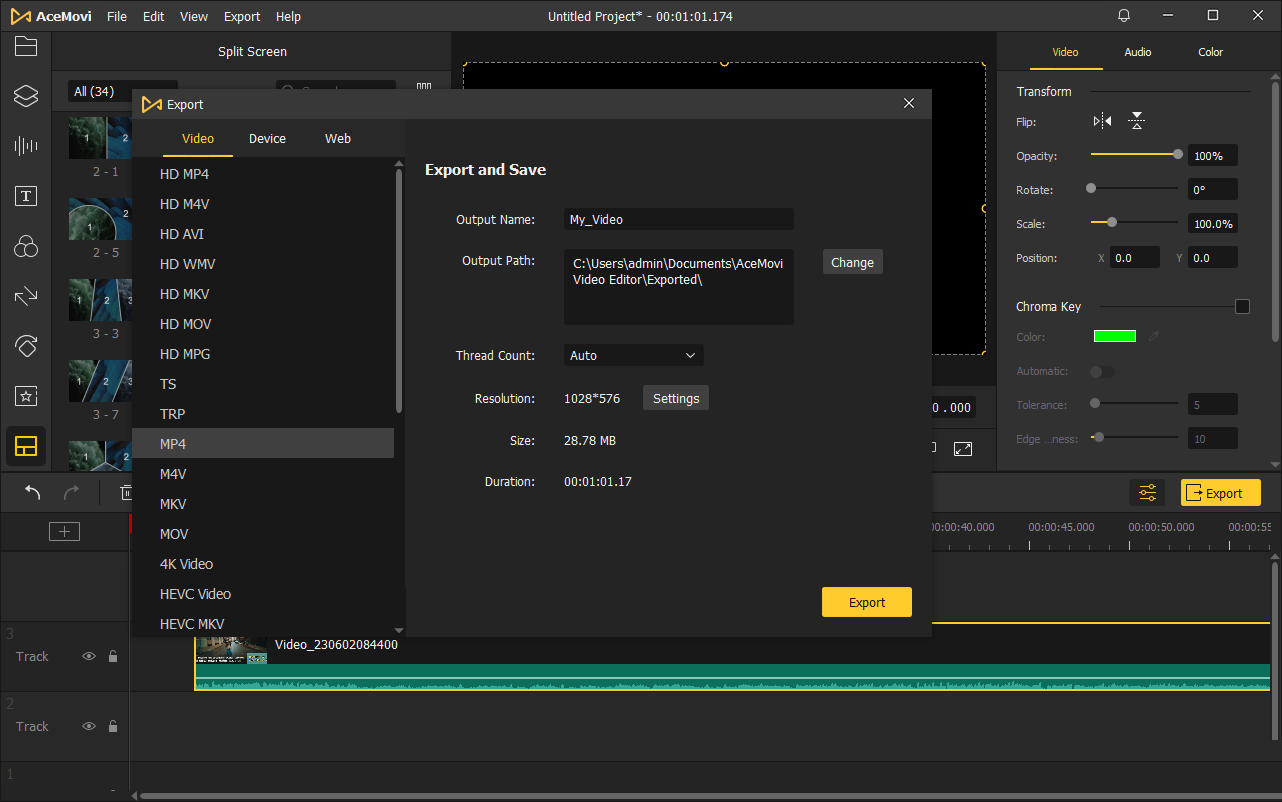Viewport: 1282px width, 802px height.
Task: Switch to the Device tab in Export
Action: click(267, 138)
